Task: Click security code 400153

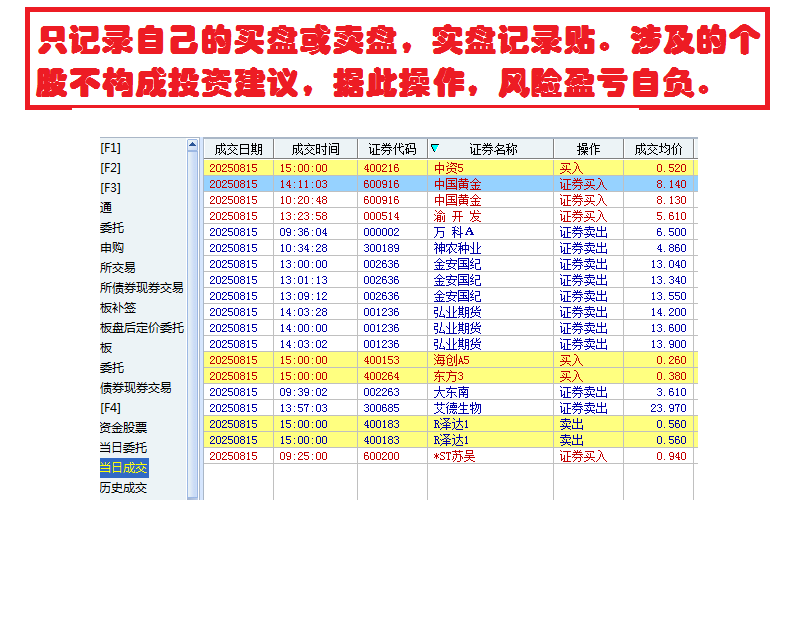Action: coord(381,360)
